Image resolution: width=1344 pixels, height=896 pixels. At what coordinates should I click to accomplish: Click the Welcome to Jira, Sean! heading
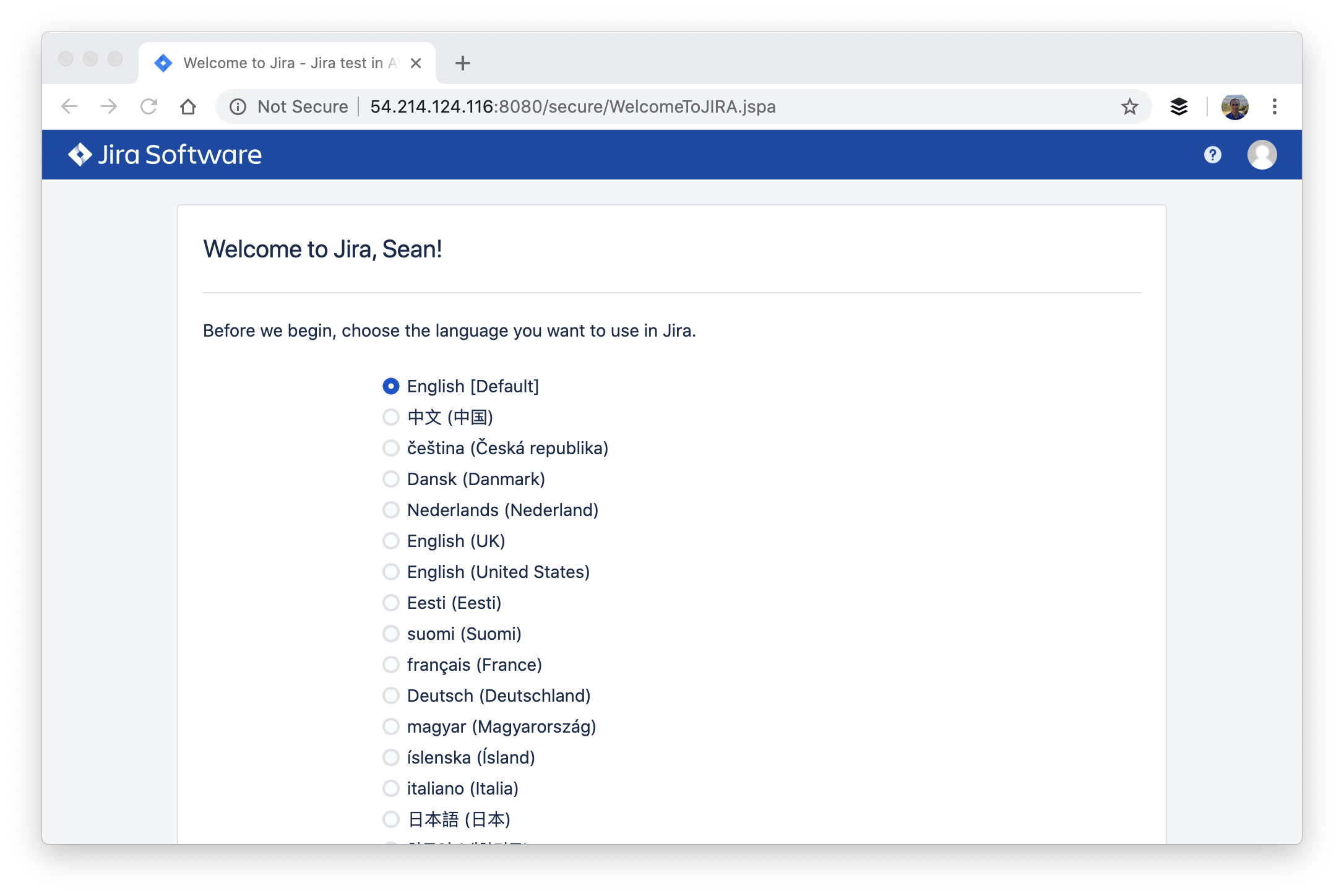(322, 249)
